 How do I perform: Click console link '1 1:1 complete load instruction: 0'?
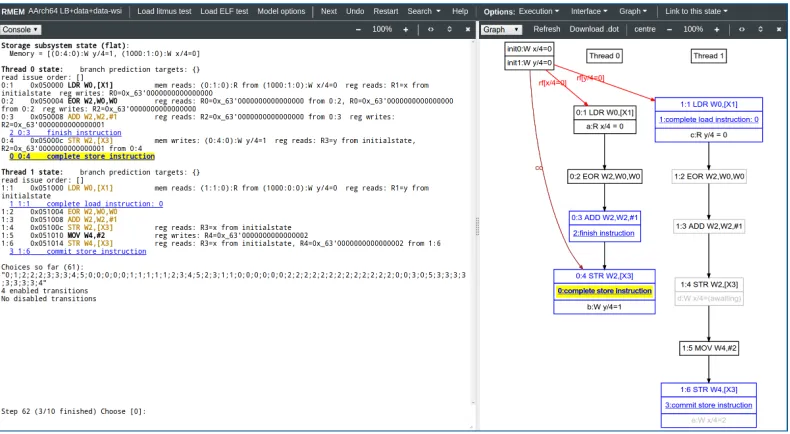[86, 204]
